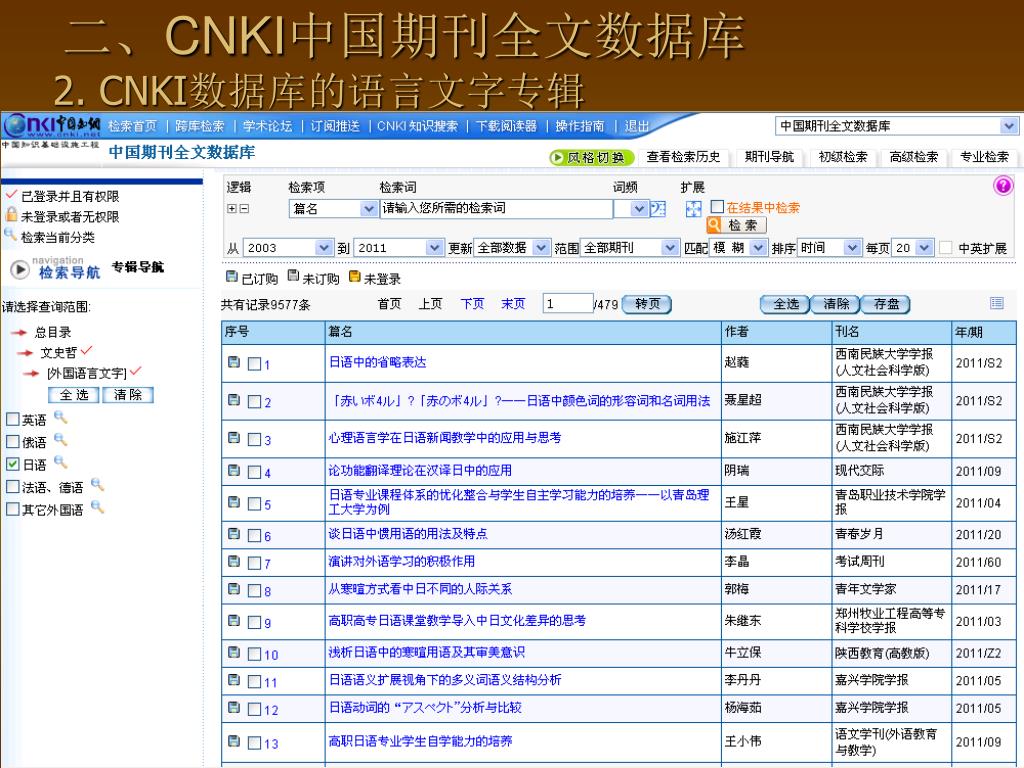Image resolution: width=1024 pixels, height=768 pixels.
Task: Click the disk icon for row 13
Action: (233, 741)
